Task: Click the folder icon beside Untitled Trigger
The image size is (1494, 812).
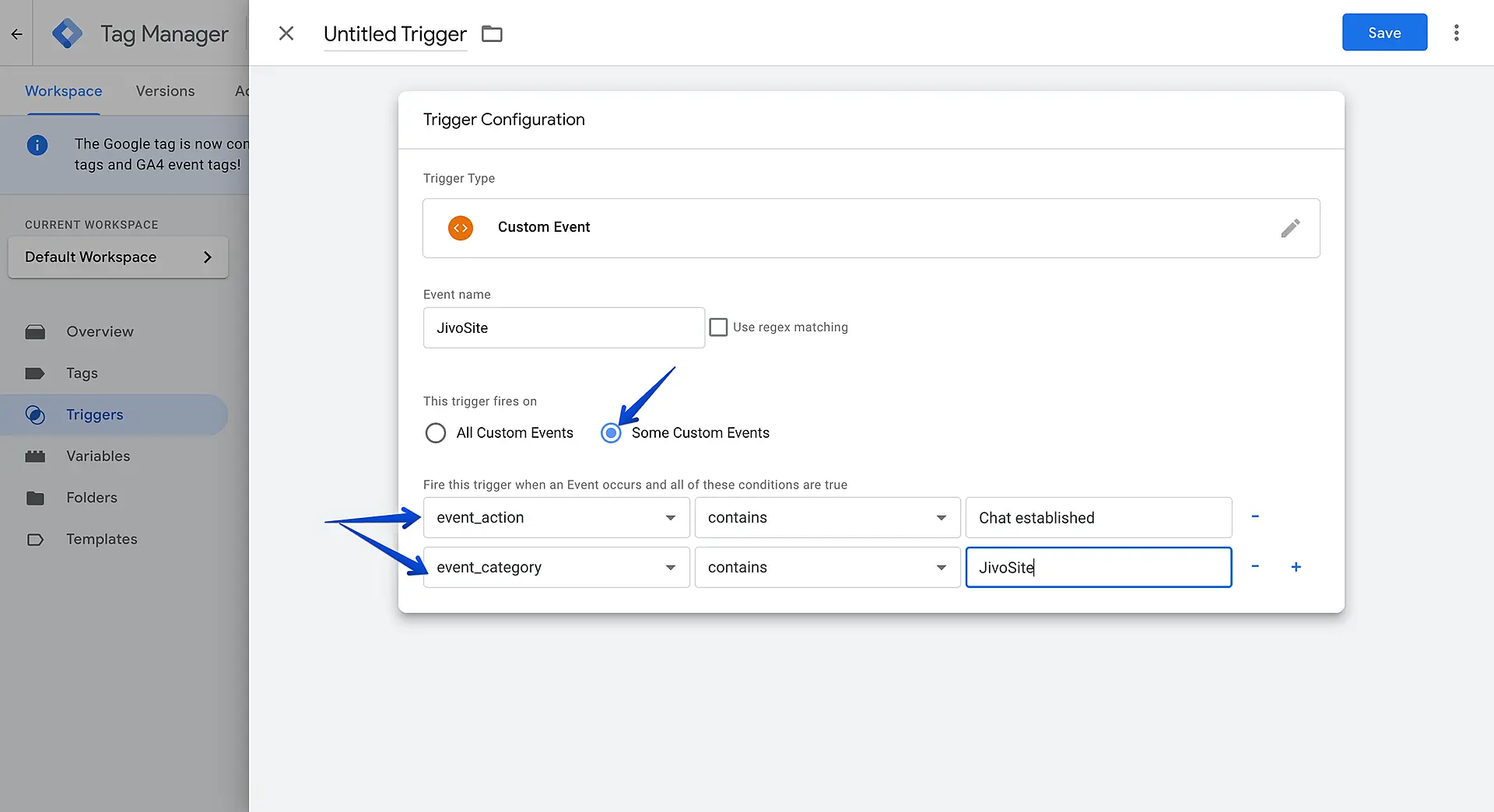Action: coord(492,34)
